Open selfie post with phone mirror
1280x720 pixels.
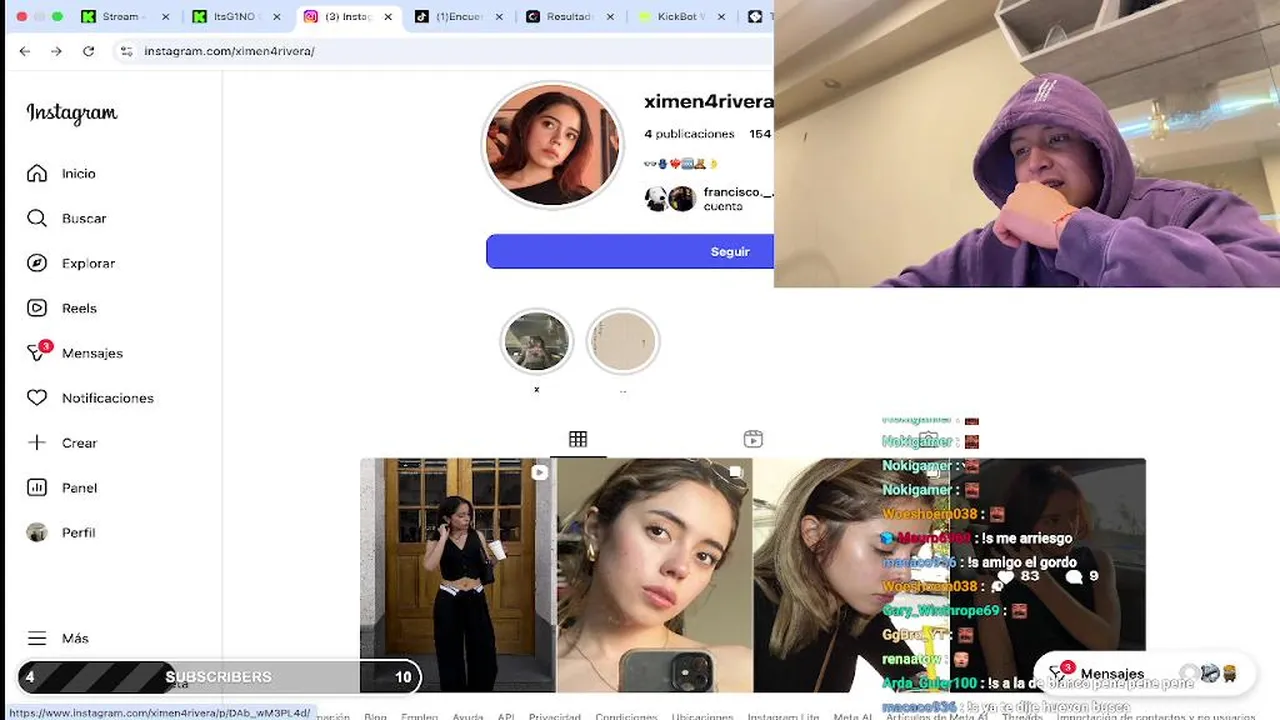pos(654,575)
